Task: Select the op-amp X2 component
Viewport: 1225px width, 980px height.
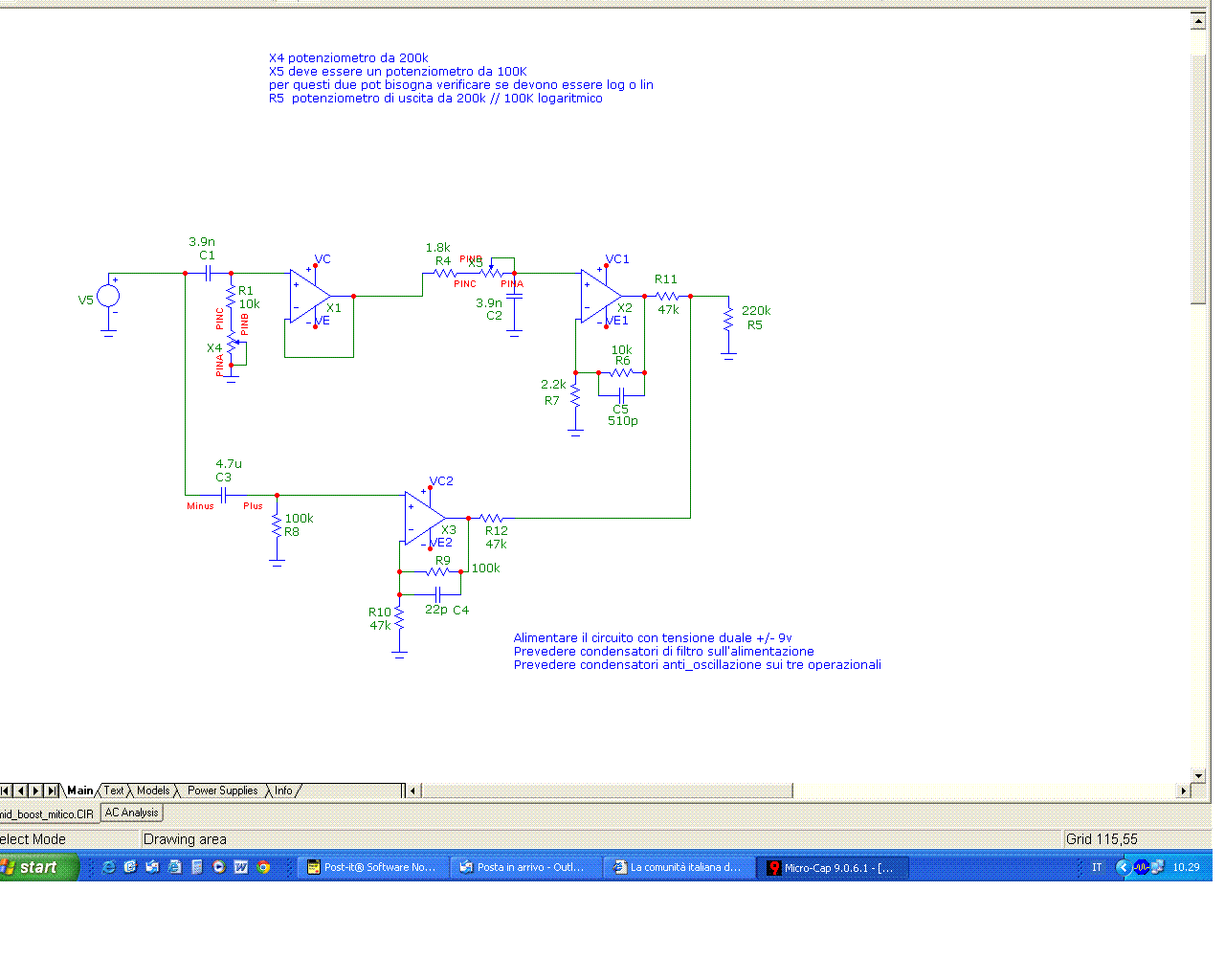Action: [601, 297]
